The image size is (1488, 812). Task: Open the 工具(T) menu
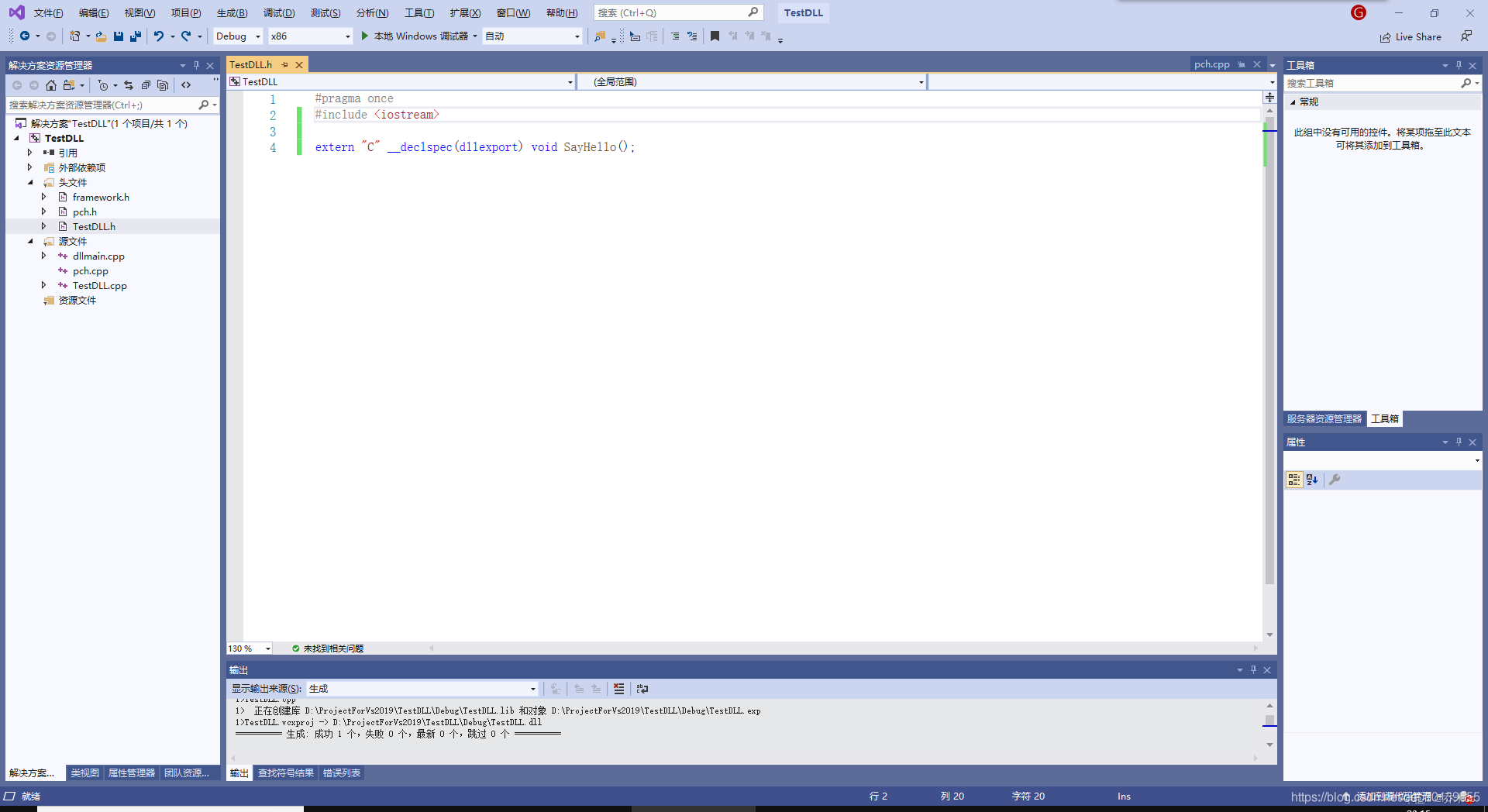[418, 12]
